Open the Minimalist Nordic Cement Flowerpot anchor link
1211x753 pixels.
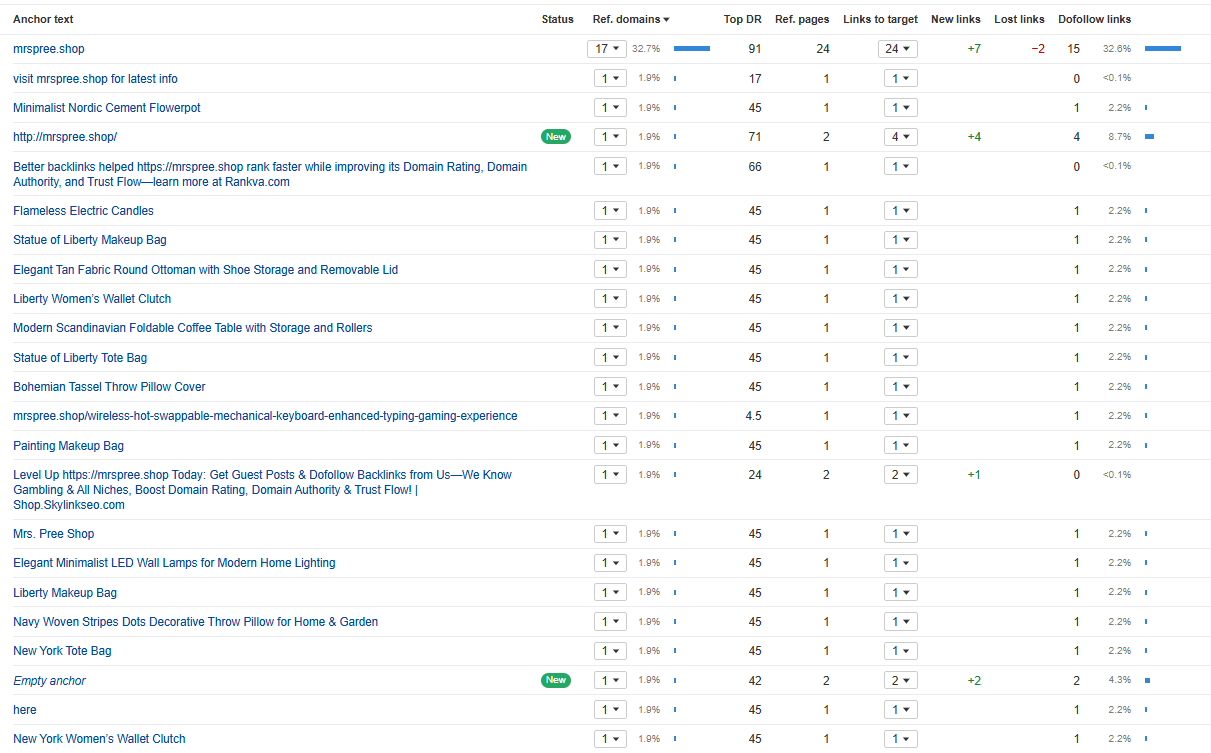[x=107, y=108]
